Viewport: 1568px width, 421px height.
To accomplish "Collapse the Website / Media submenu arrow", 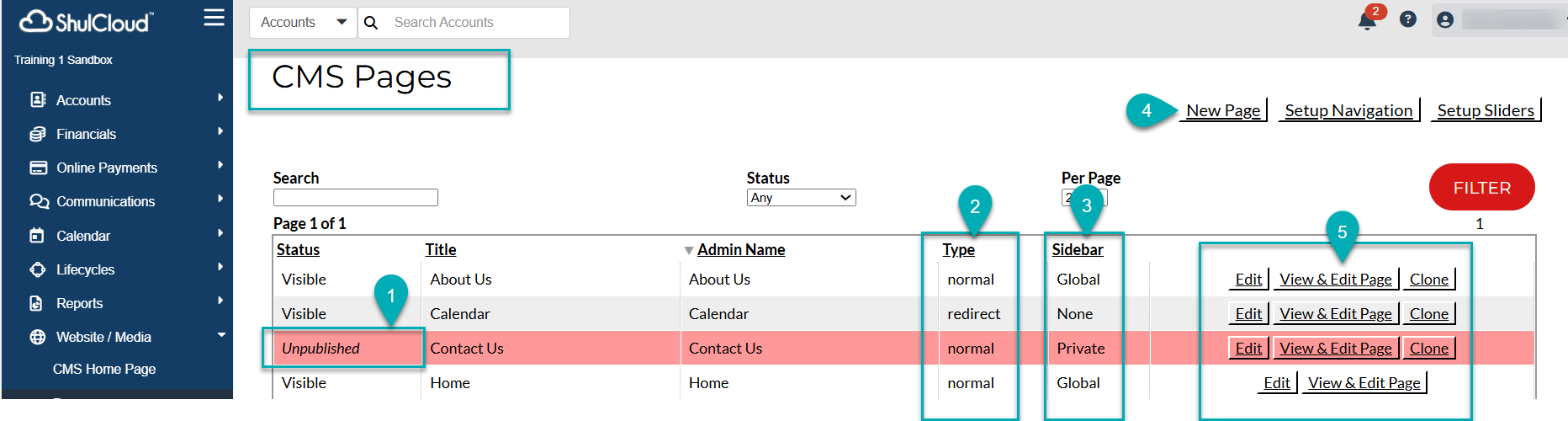I will pyautogui.click(x=221, y=334).
